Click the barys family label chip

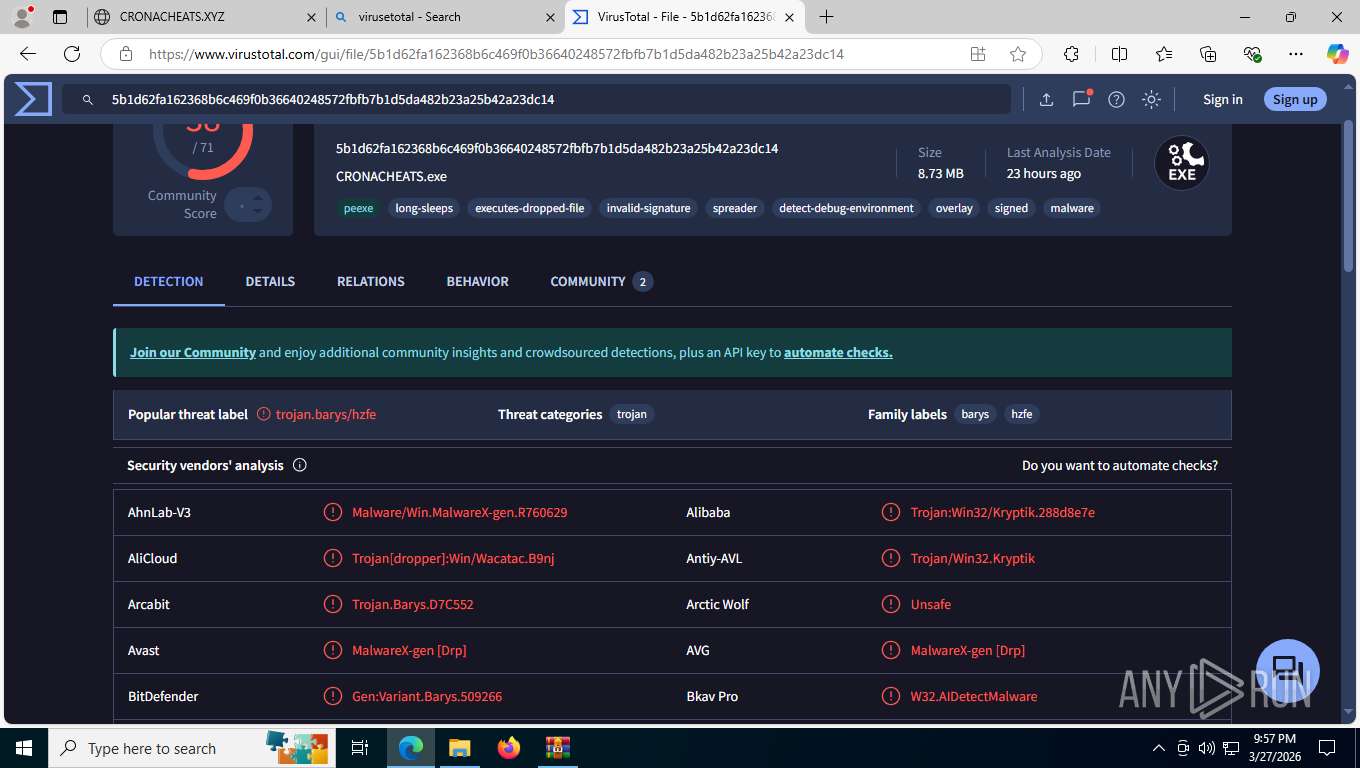(975, 414)
